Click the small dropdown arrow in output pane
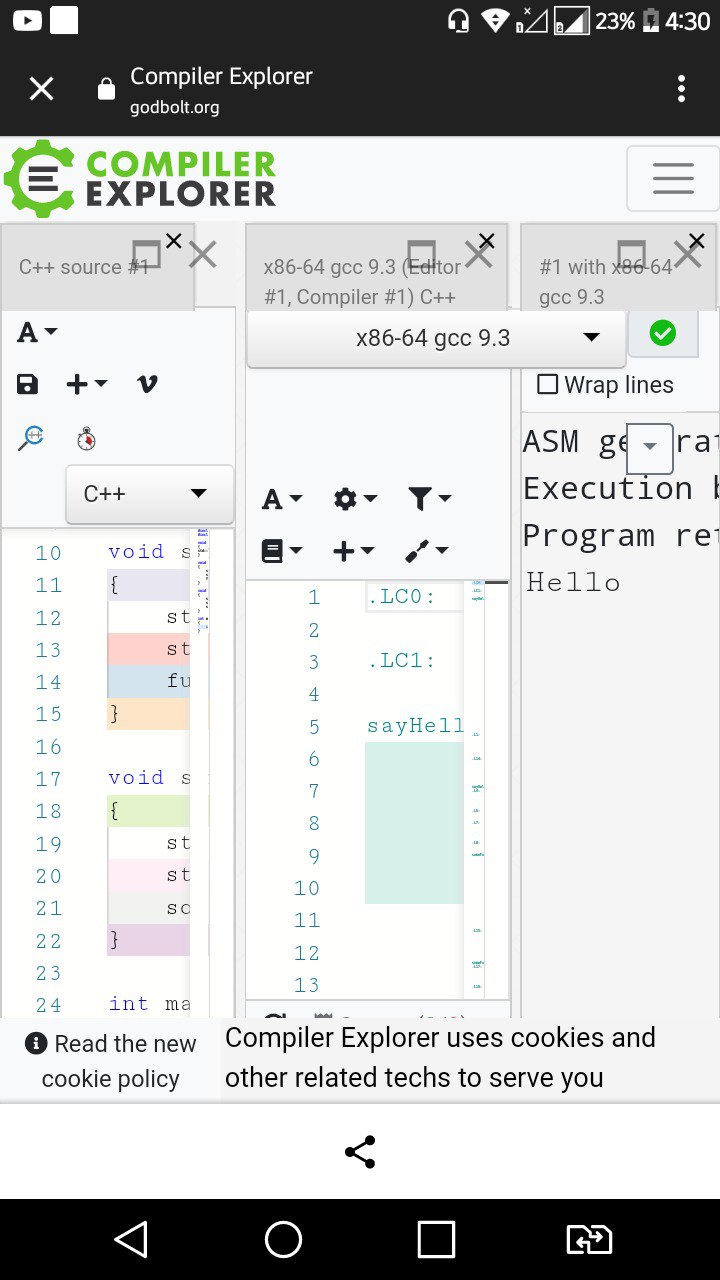This screenshot has height=1280, width=720. click(x=650, y=448)
